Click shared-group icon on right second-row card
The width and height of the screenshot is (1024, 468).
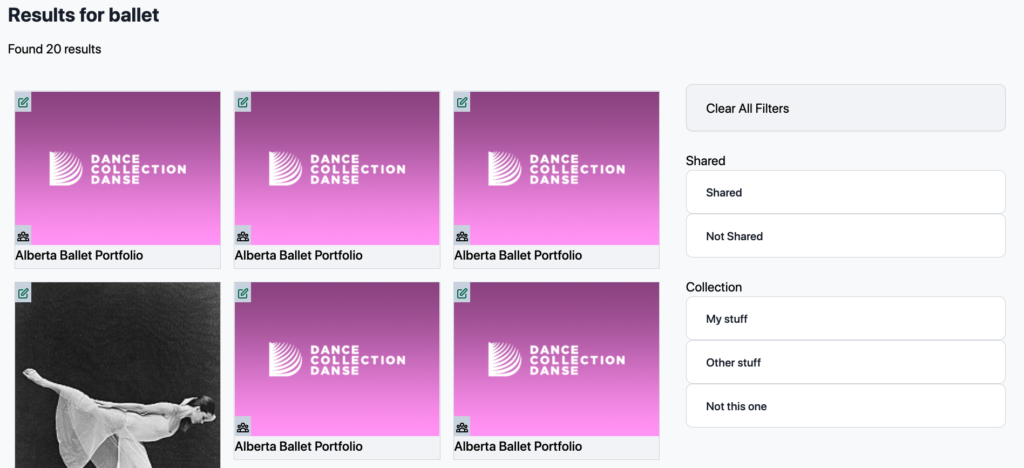click(462, 428)
